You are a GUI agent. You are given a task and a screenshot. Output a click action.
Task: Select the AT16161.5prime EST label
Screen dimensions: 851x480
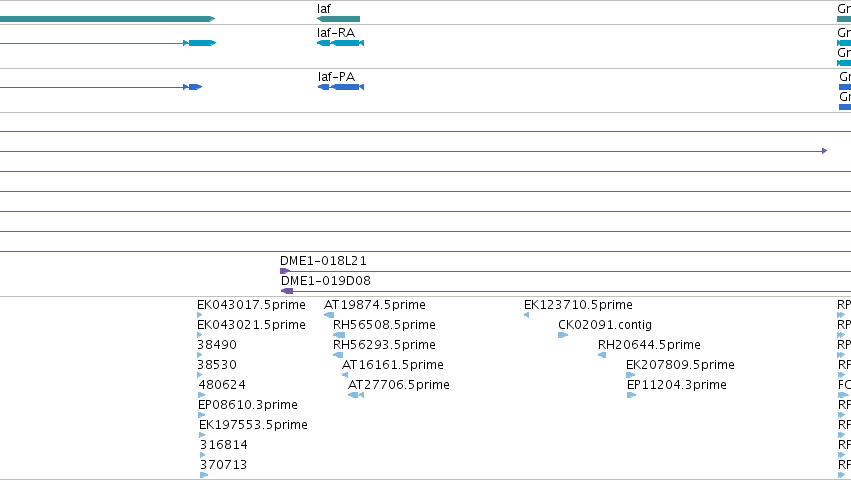click(393, 364)
